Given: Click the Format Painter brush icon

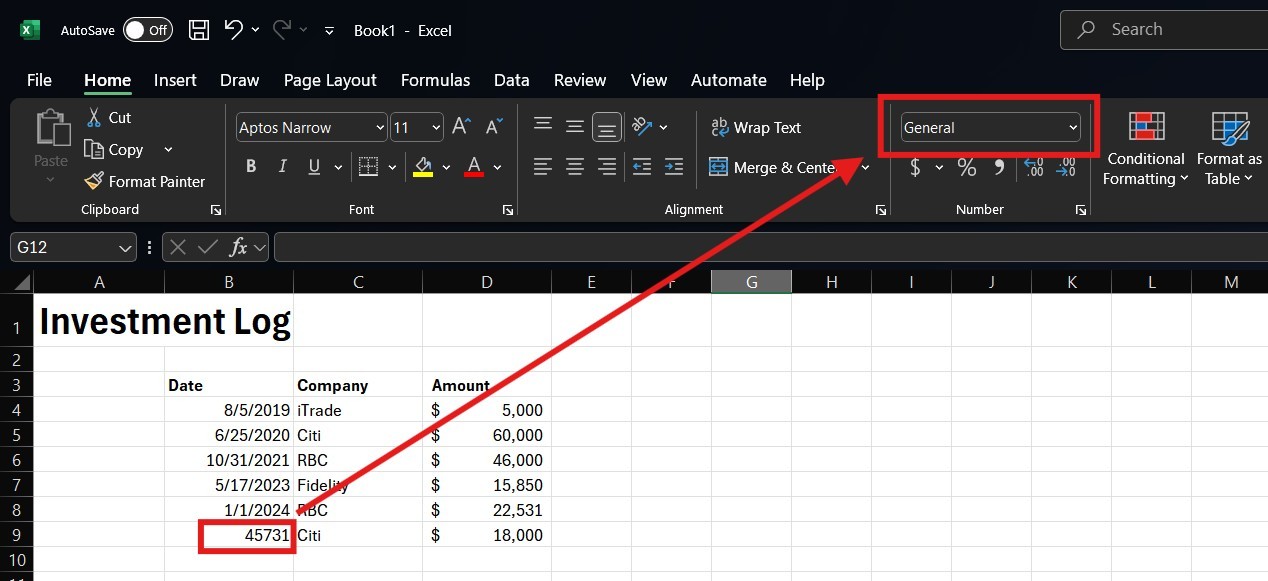Looking at the screenshot, I should [93, 181].
